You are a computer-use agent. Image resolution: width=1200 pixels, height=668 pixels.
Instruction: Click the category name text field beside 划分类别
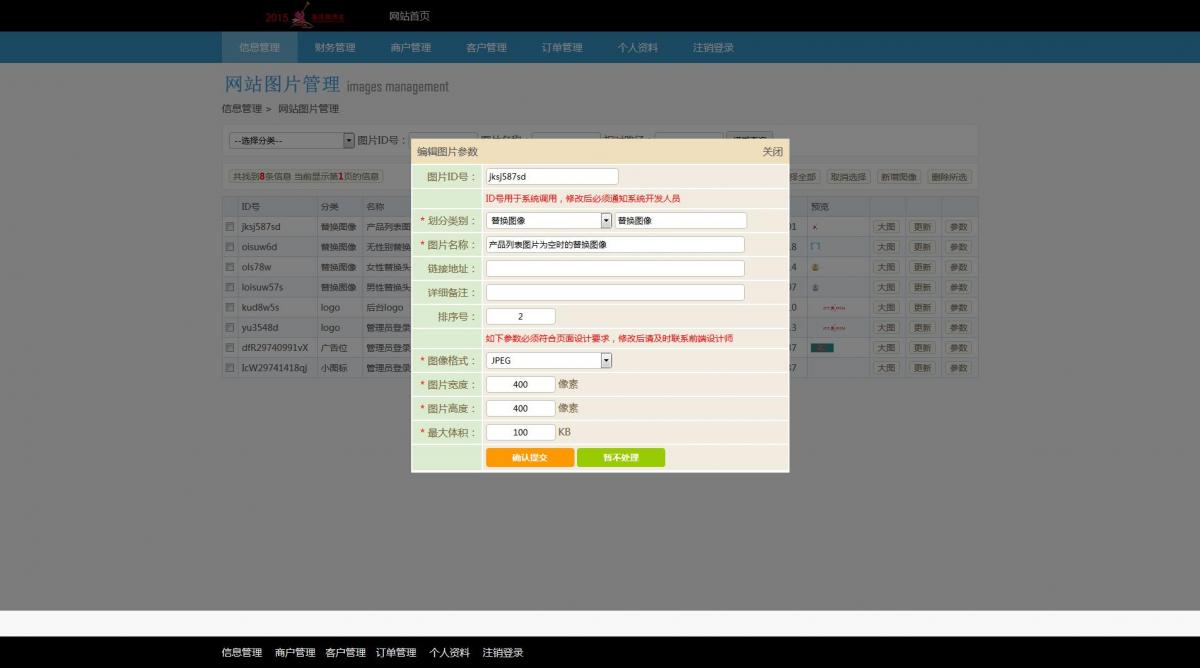coord(680,220)
